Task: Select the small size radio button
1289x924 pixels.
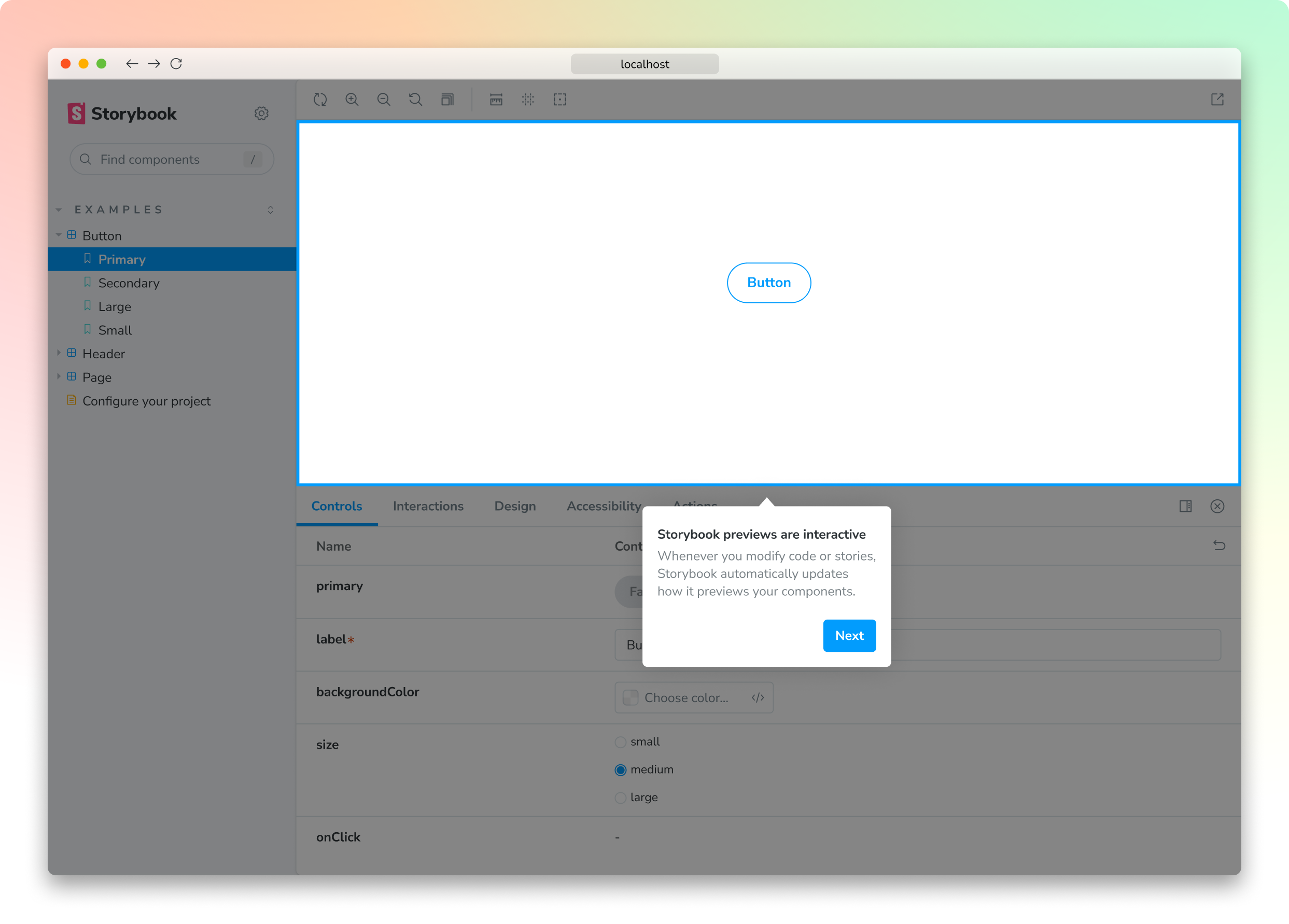Action: pos(621,742)
